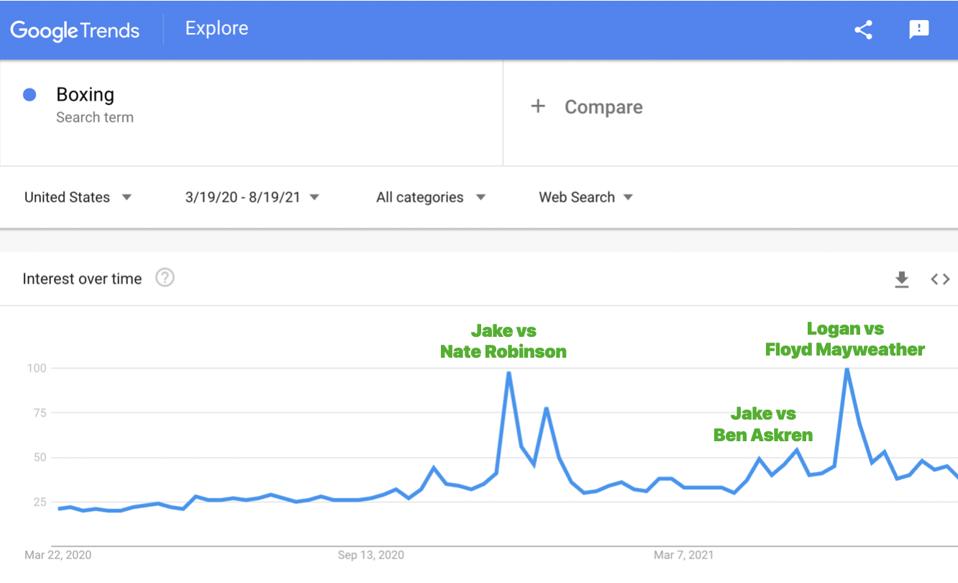
Task: Click the Jake vs Nate Robinson peak
Action: tap(509, 373)
